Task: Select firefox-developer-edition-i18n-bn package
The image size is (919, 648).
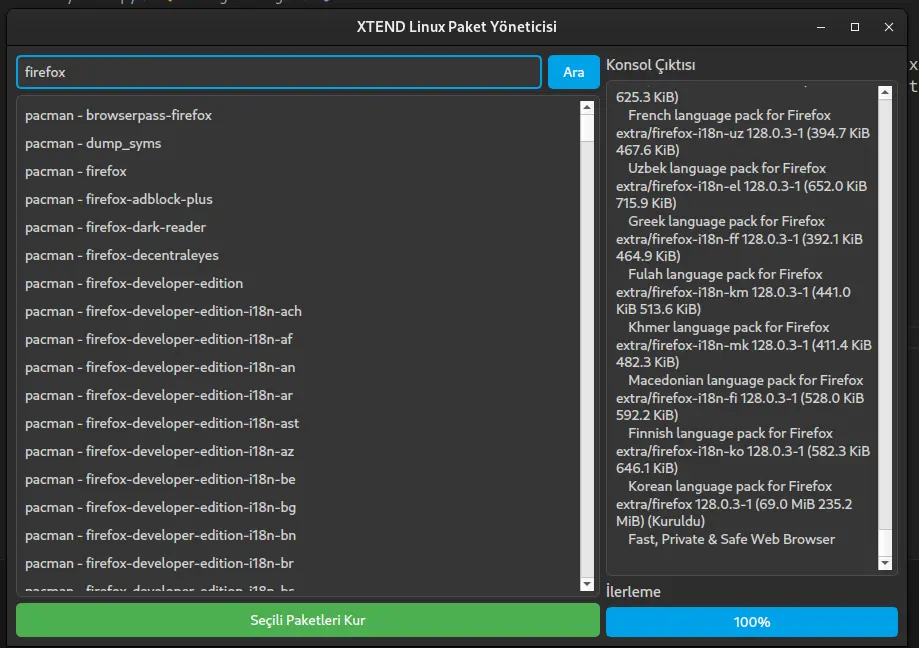Action: coord(299,536)
